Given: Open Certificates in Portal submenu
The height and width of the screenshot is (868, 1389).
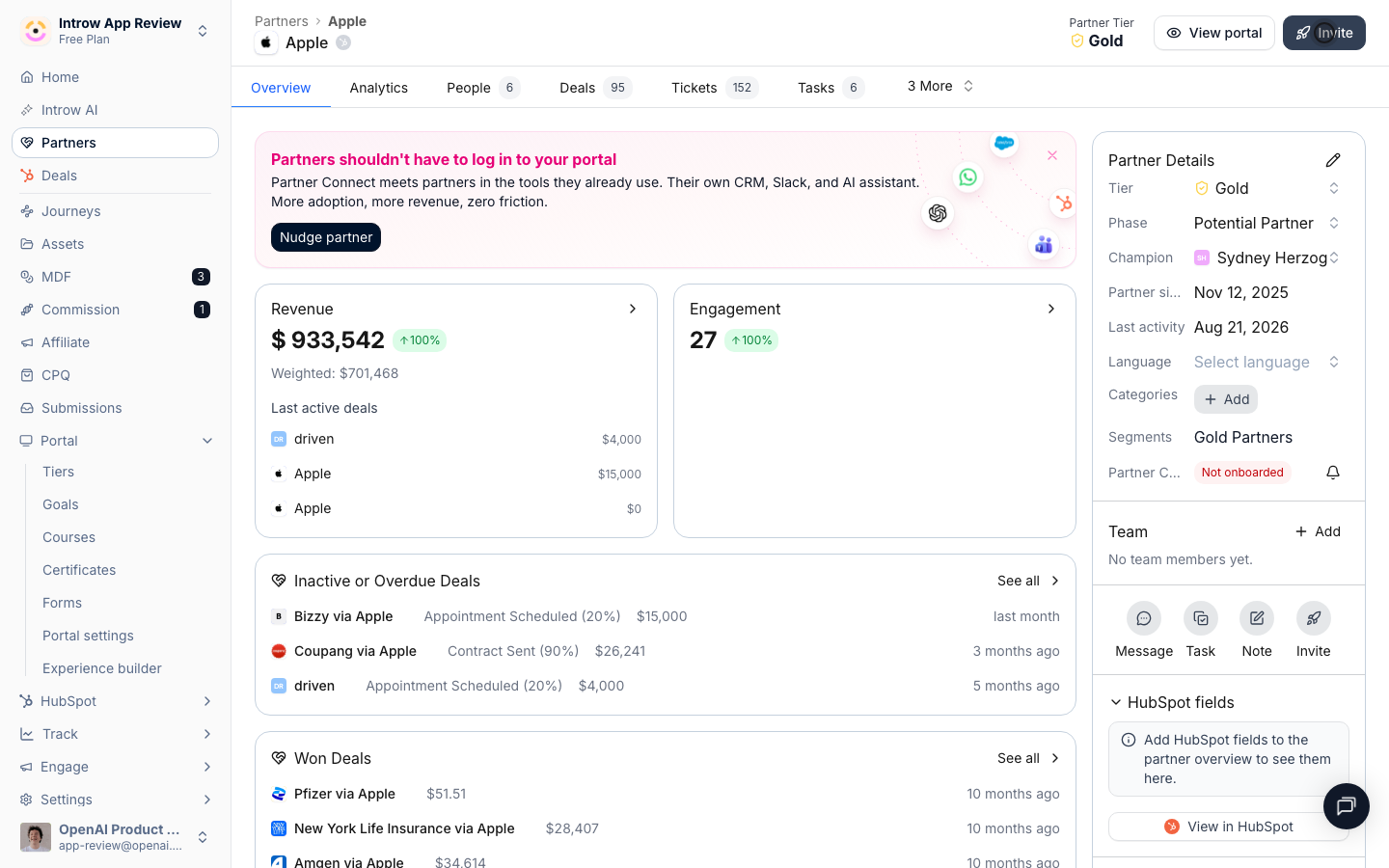Looking at the screenshot, I should [79, 570].
